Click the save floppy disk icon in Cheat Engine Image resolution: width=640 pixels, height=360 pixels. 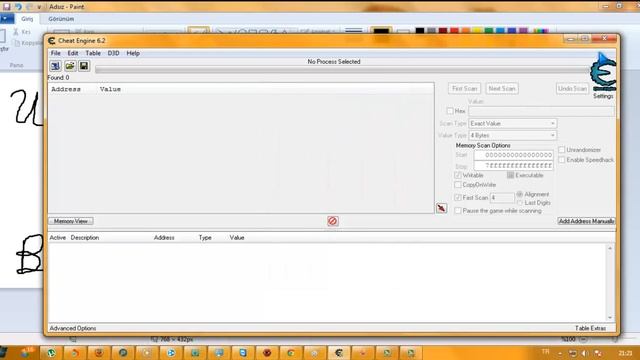coord(84,66)
